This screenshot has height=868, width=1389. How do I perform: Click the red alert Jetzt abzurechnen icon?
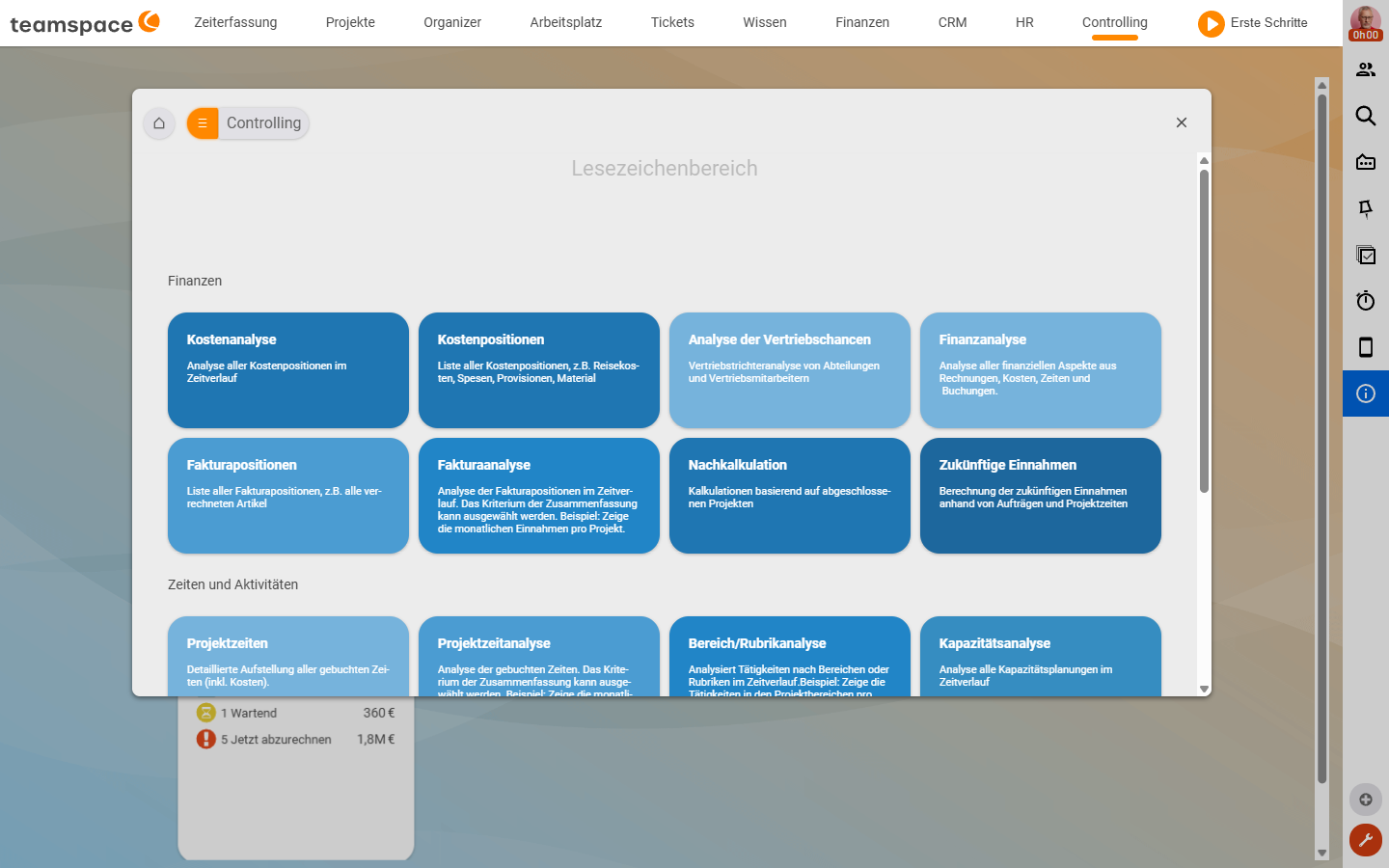205,739
